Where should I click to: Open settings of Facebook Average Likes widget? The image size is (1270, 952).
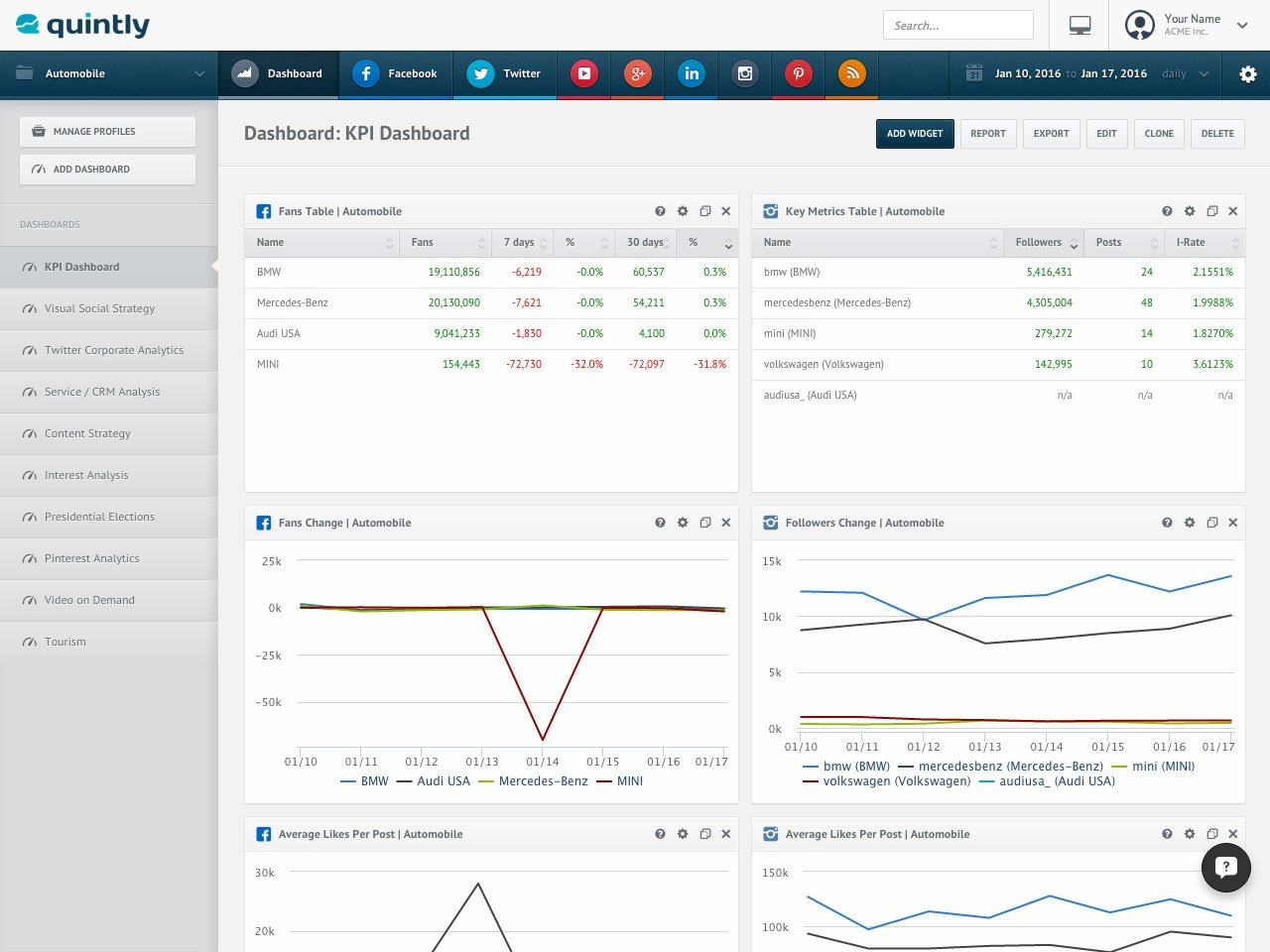click(x=683, y=834)
